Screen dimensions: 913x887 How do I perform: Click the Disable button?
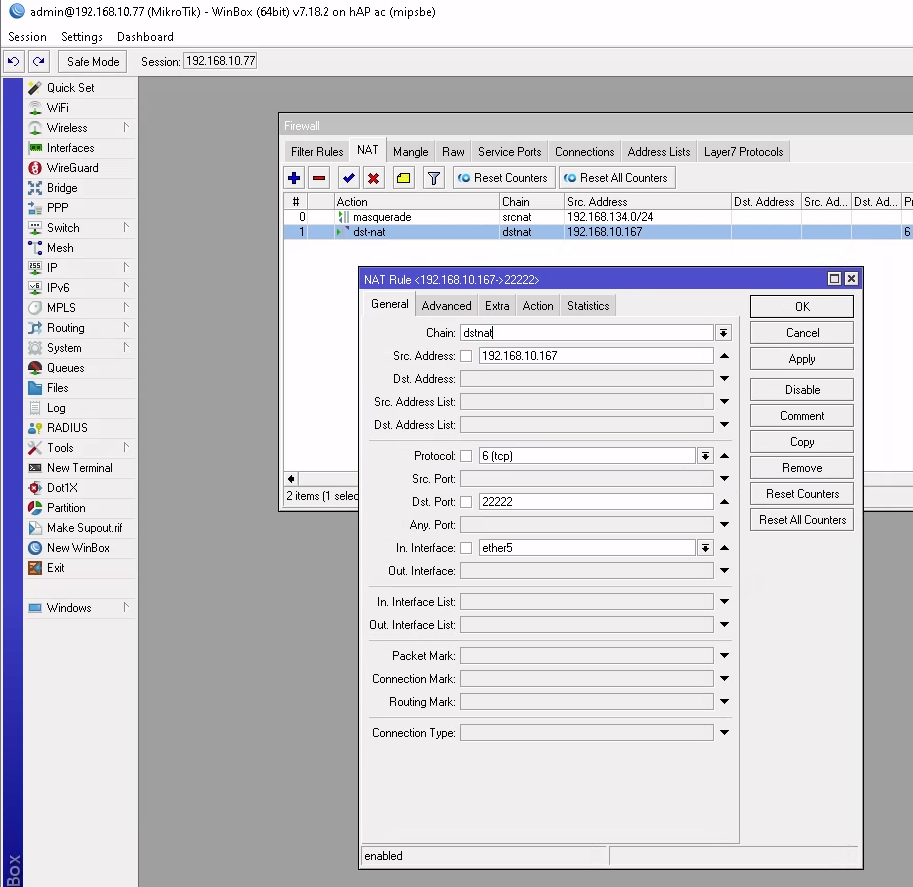(x=802, y=390)
